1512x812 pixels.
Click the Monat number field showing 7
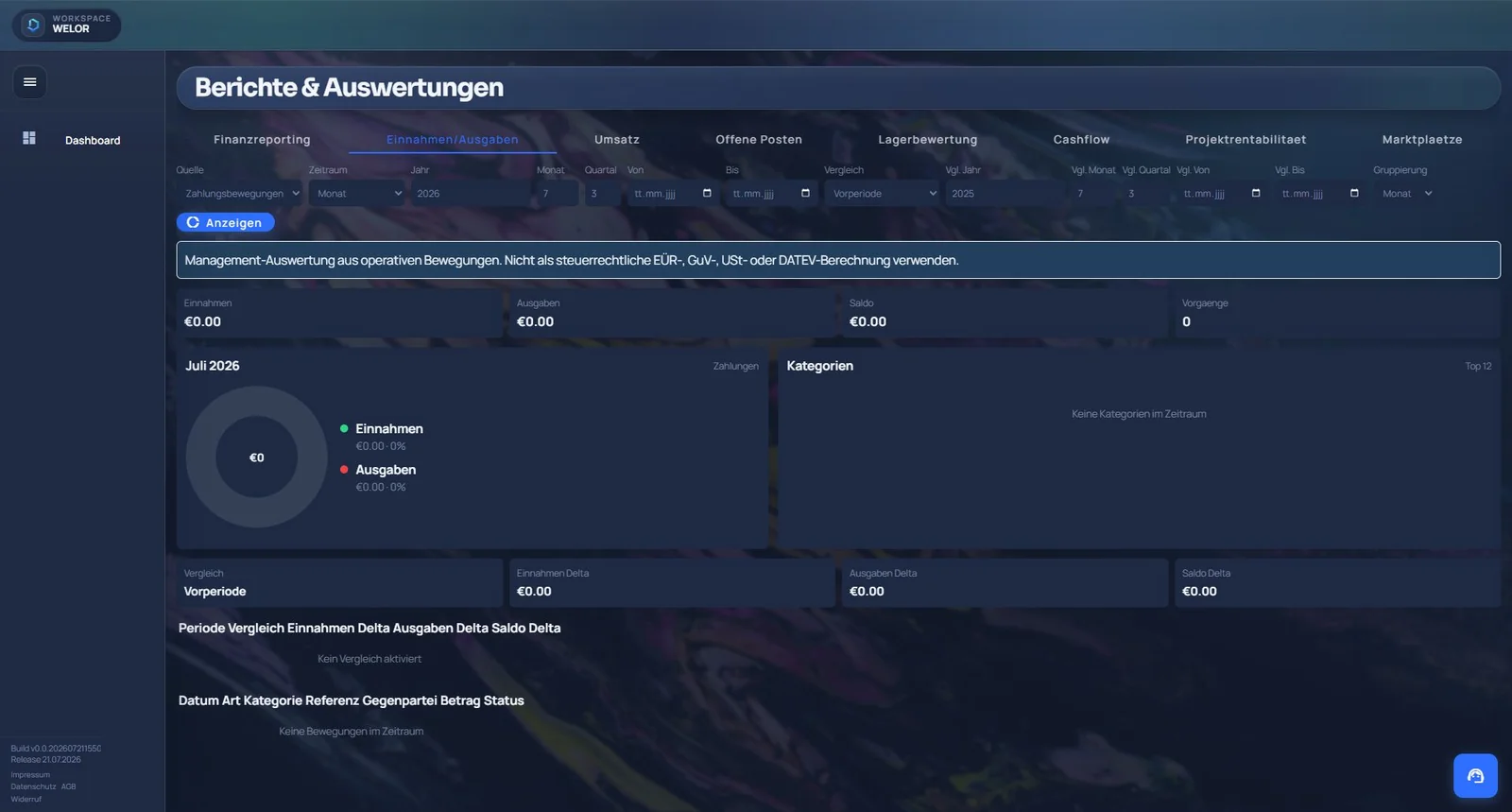point(558,194)
